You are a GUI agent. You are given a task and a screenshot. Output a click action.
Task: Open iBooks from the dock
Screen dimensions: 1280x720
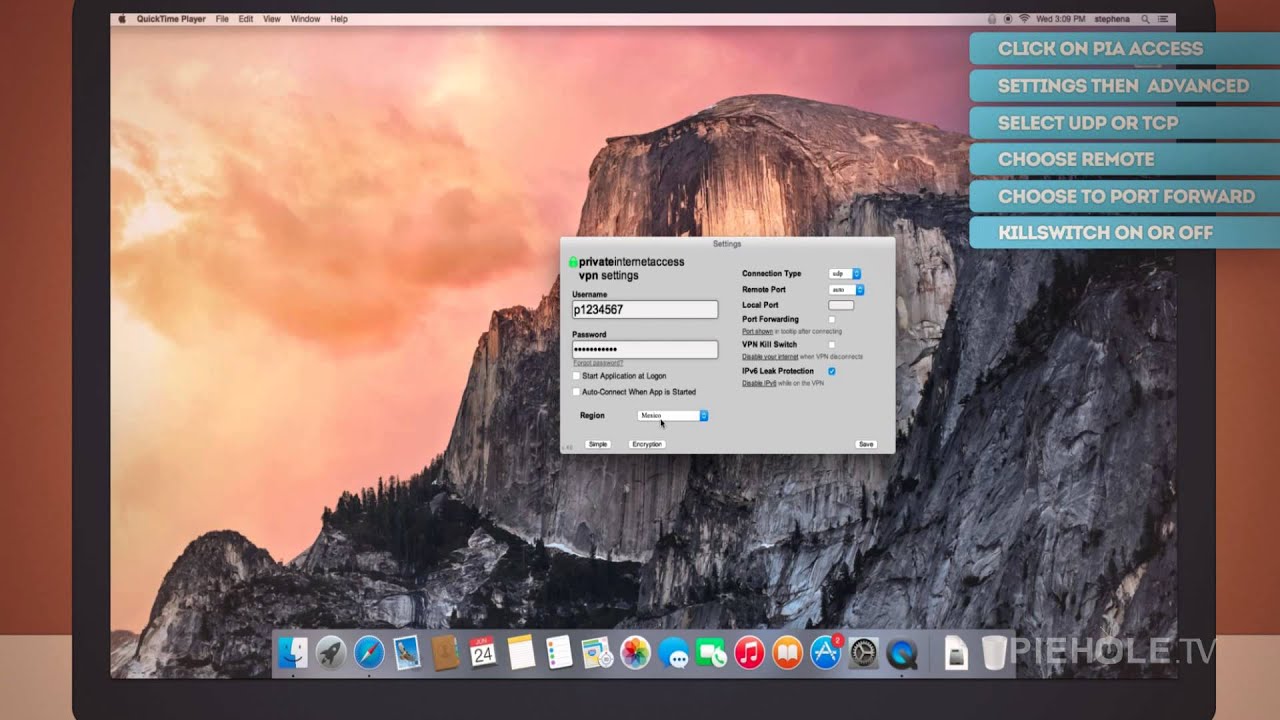pos(787,654)
